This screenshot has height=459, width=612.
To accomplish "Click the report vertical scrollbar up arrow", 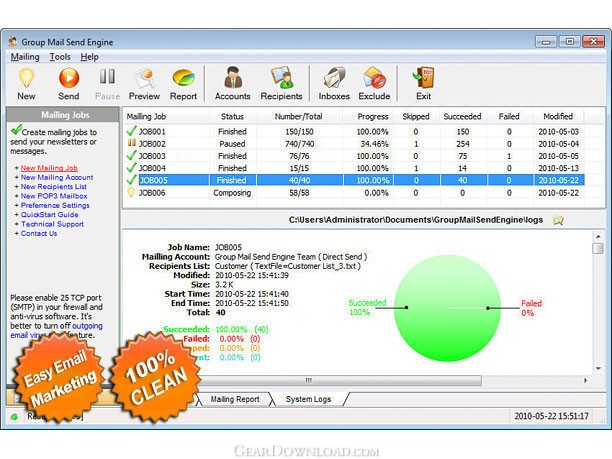I will click(x=598, y=237).
